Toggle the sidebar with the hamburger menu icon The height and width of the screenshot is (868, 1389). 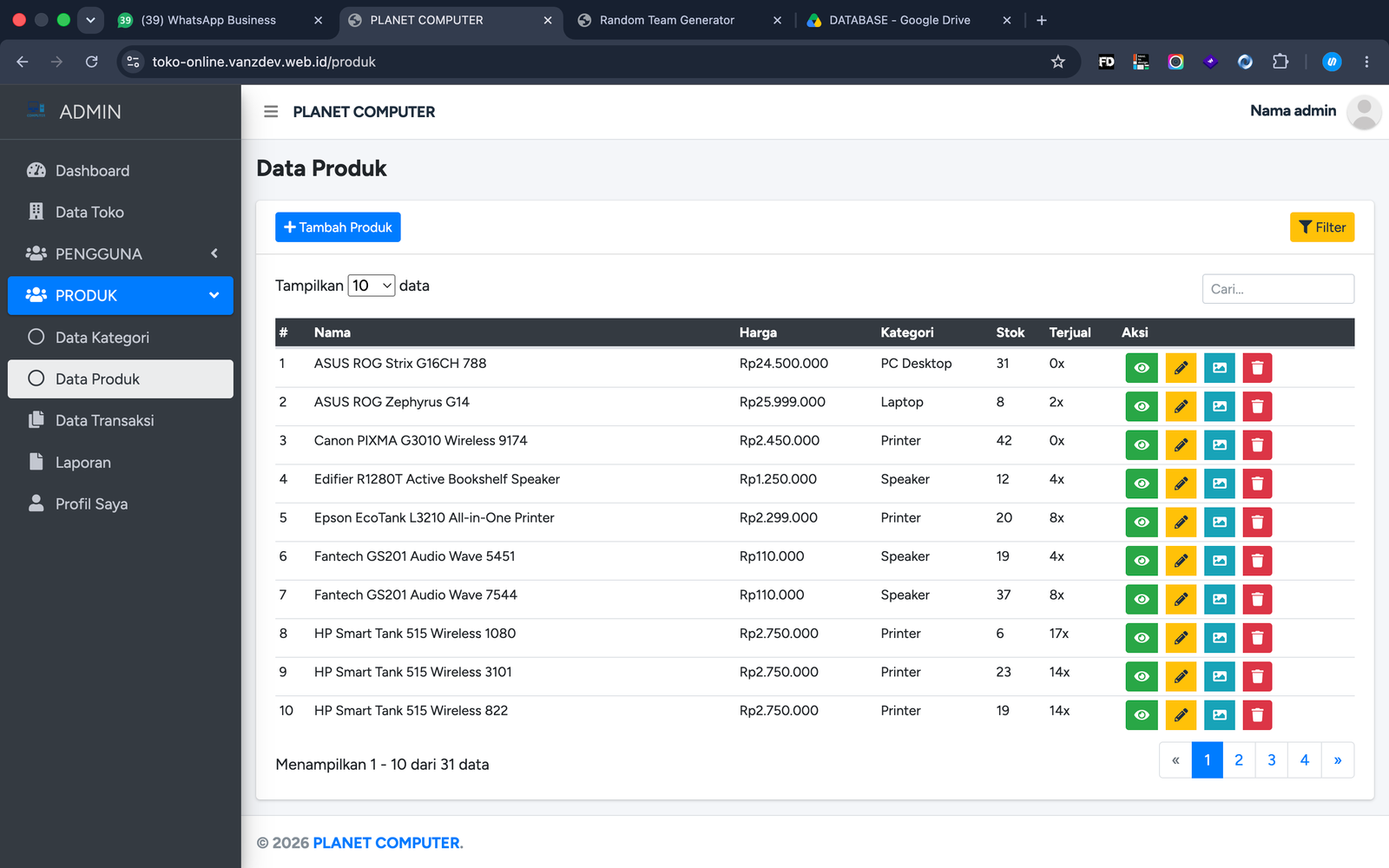tap(271, 112)
